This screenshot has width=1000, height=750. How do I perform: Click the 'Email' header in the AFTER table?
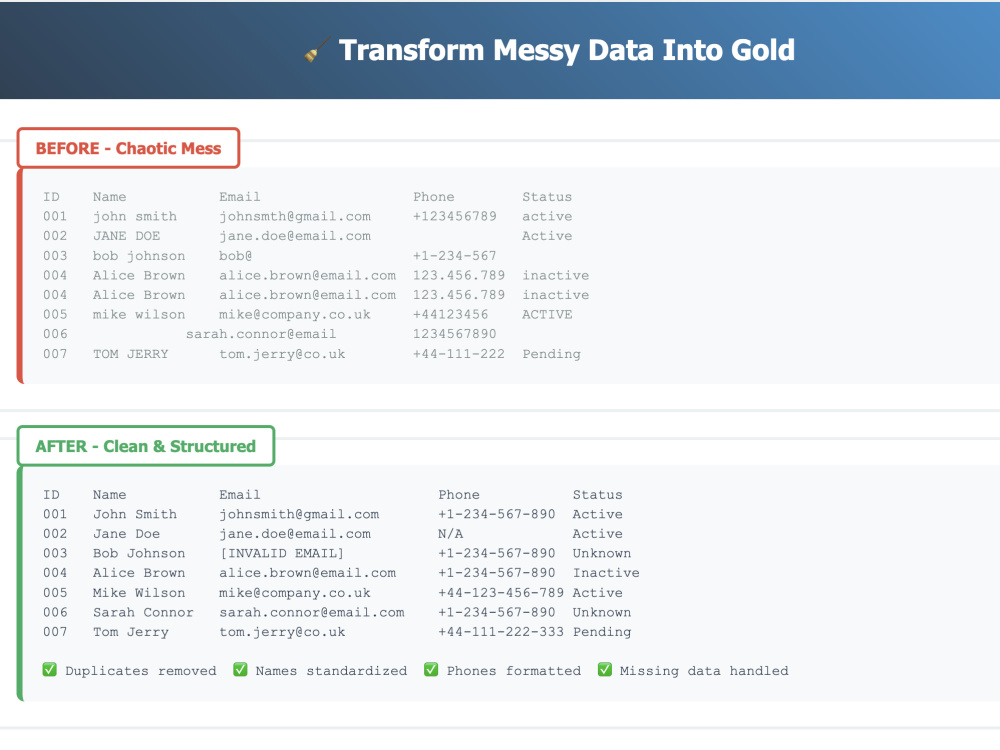pos(240,495)
